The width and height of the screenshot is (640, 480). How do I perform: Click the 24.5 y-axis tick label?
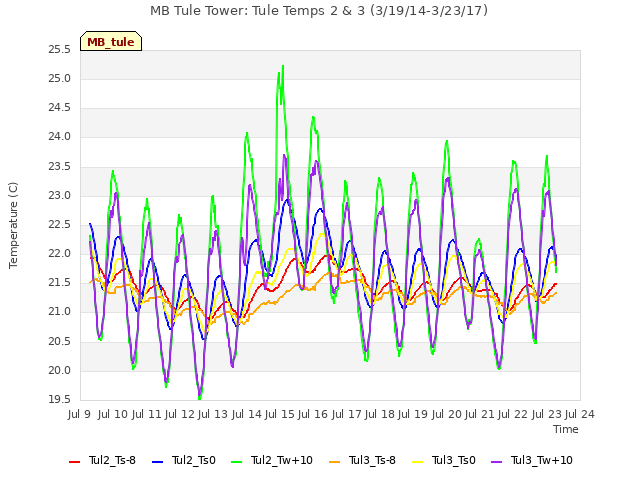60,108
